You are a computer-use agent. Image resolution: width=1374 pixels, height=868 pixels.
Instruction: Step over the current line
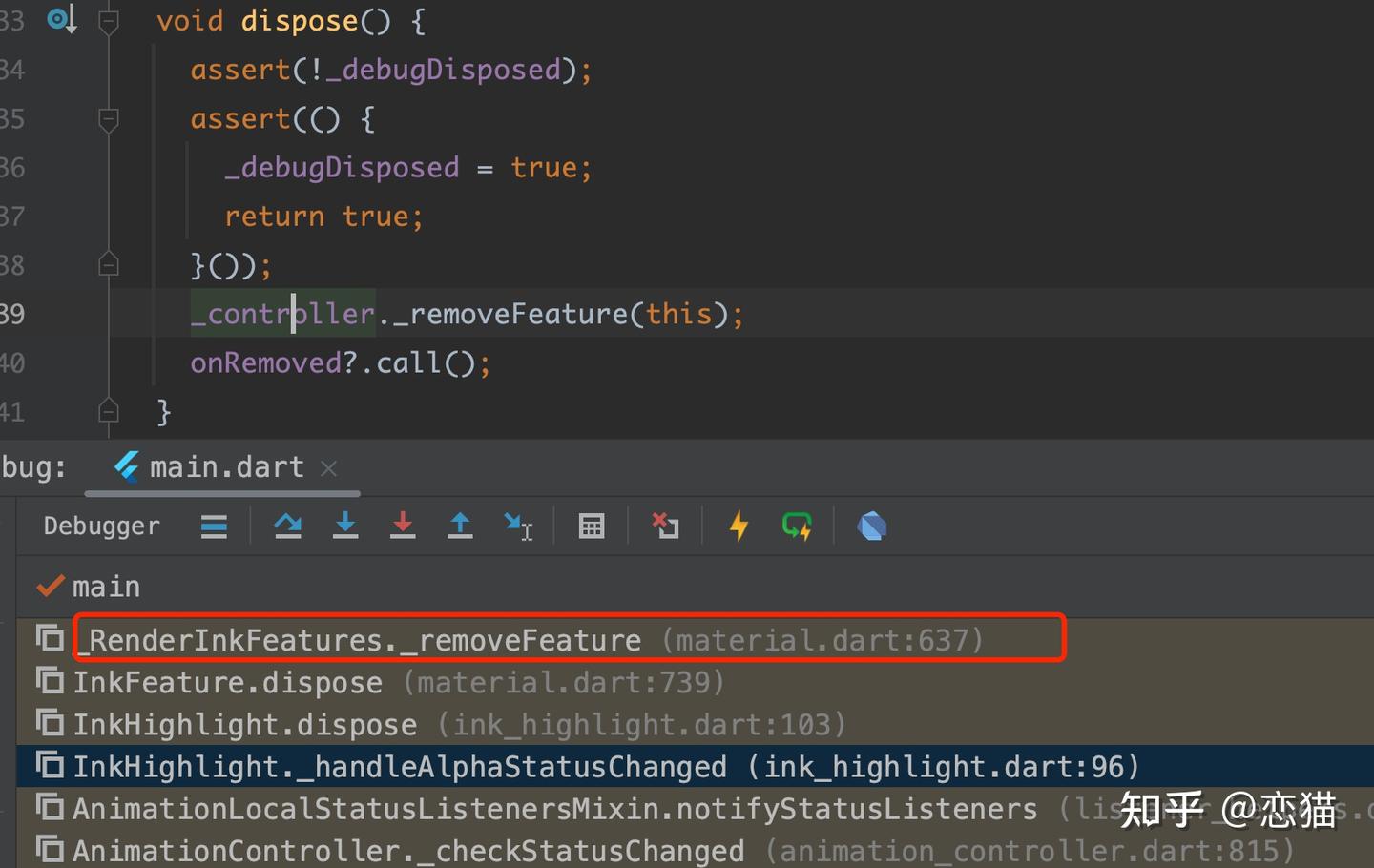coord(288,527)
